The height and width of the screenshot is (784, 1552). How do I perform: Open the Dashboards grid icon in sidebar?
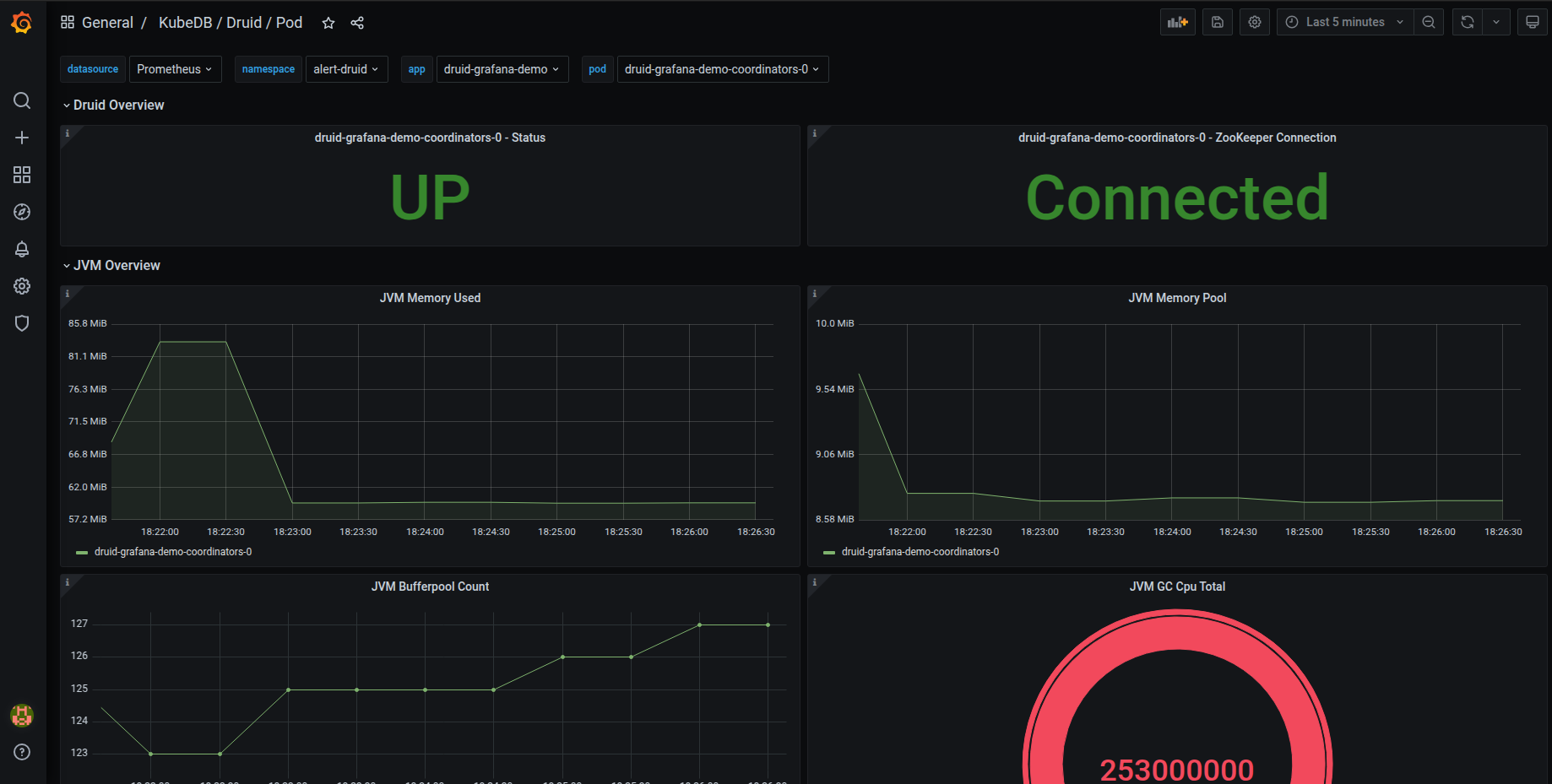click(x=22, y=175)
